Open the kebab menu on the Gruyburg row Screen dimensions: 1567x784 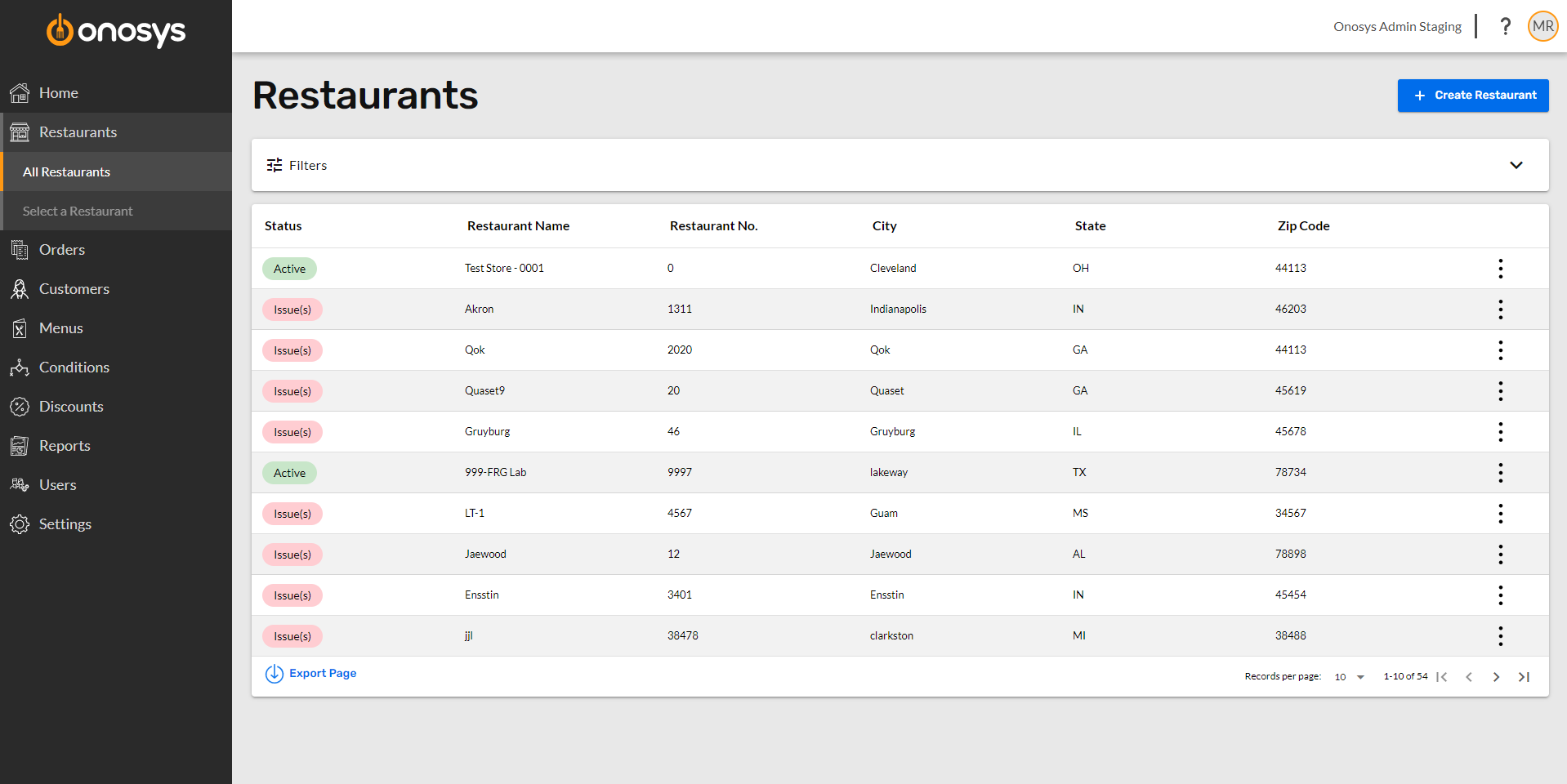[x=1500, y=431]
